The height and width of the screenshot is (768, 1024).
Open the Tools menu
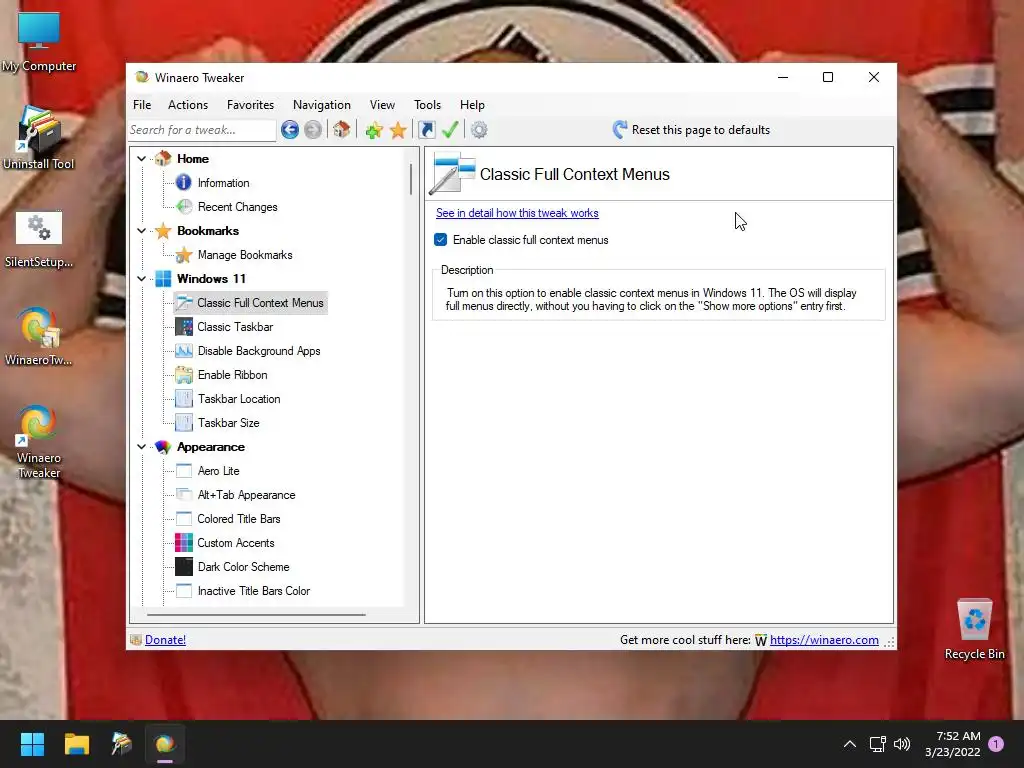pos(427,104)
